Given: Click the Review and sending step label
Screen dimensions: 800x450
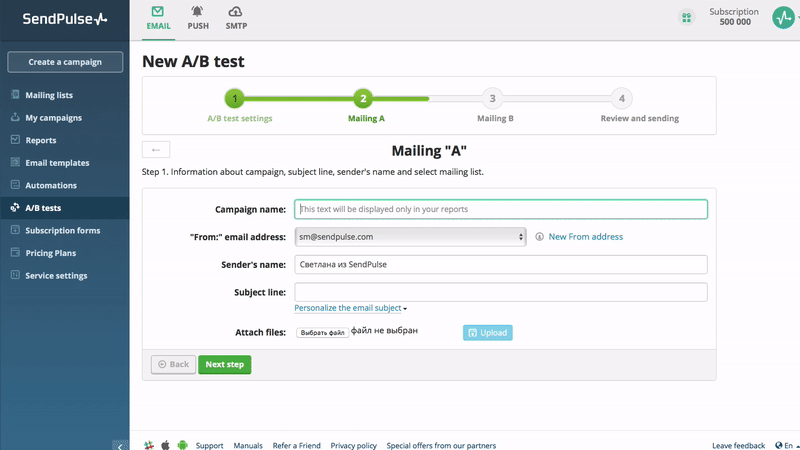Looking at the screenshot, I should click(639, 118).
